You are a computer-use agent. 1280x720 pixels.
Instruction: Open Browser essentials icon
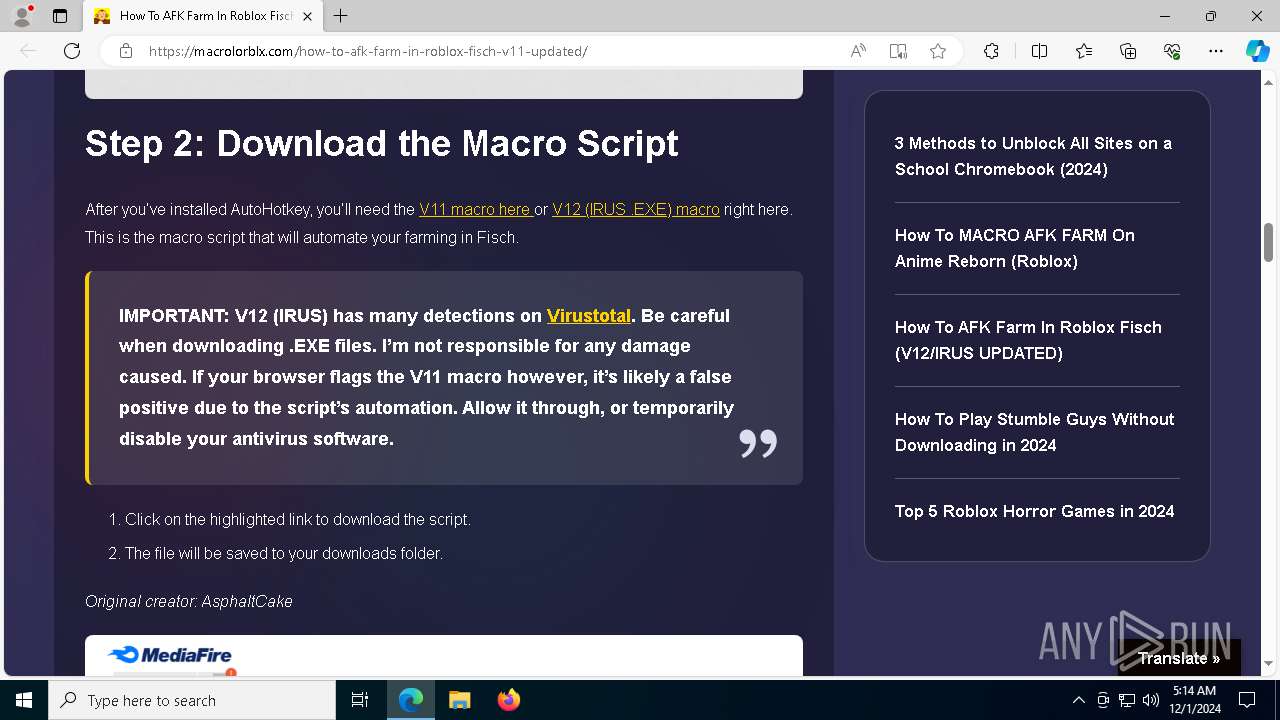[x=1172, y=51]
